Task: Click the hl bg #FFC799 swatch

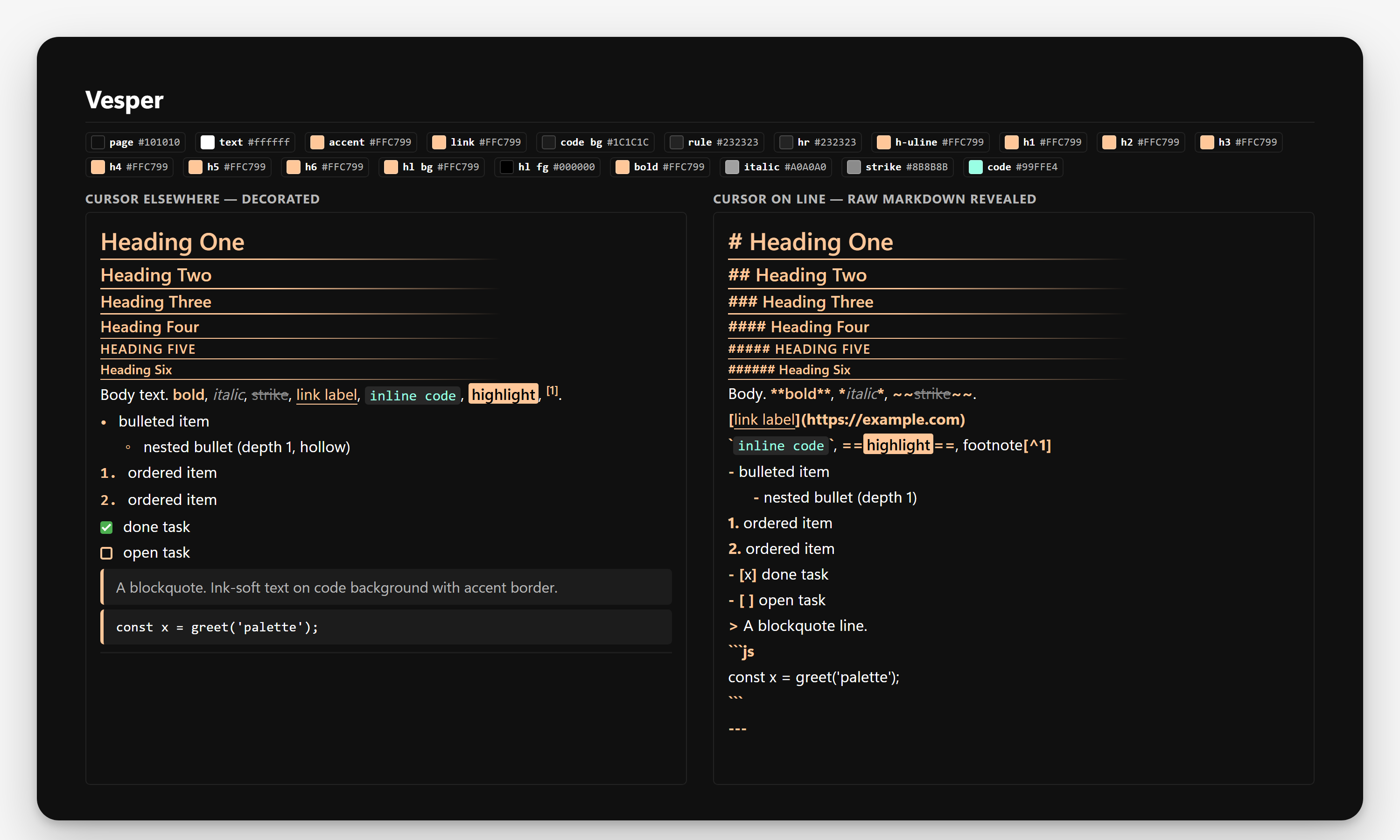Action: tap(431, 167)
